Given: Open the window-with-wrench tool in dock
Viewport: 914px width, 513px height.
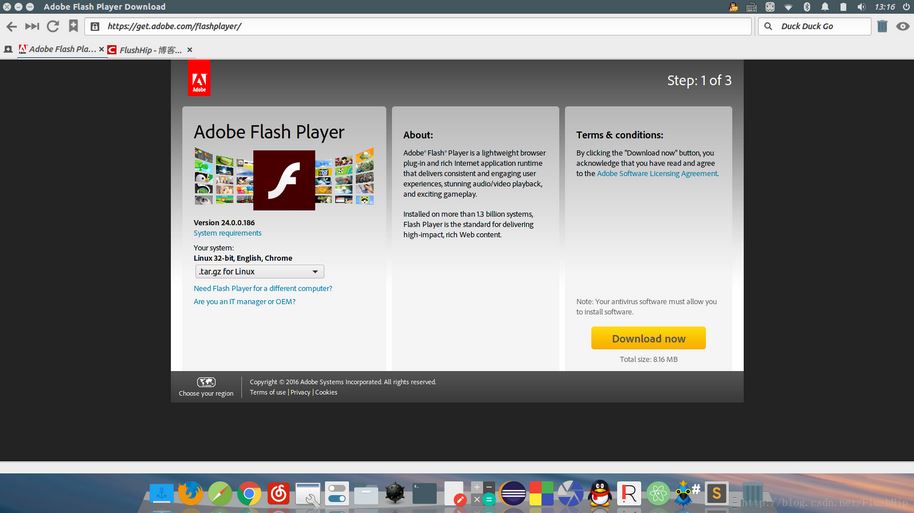Looking at the screenshot, I should pos(308,494).
